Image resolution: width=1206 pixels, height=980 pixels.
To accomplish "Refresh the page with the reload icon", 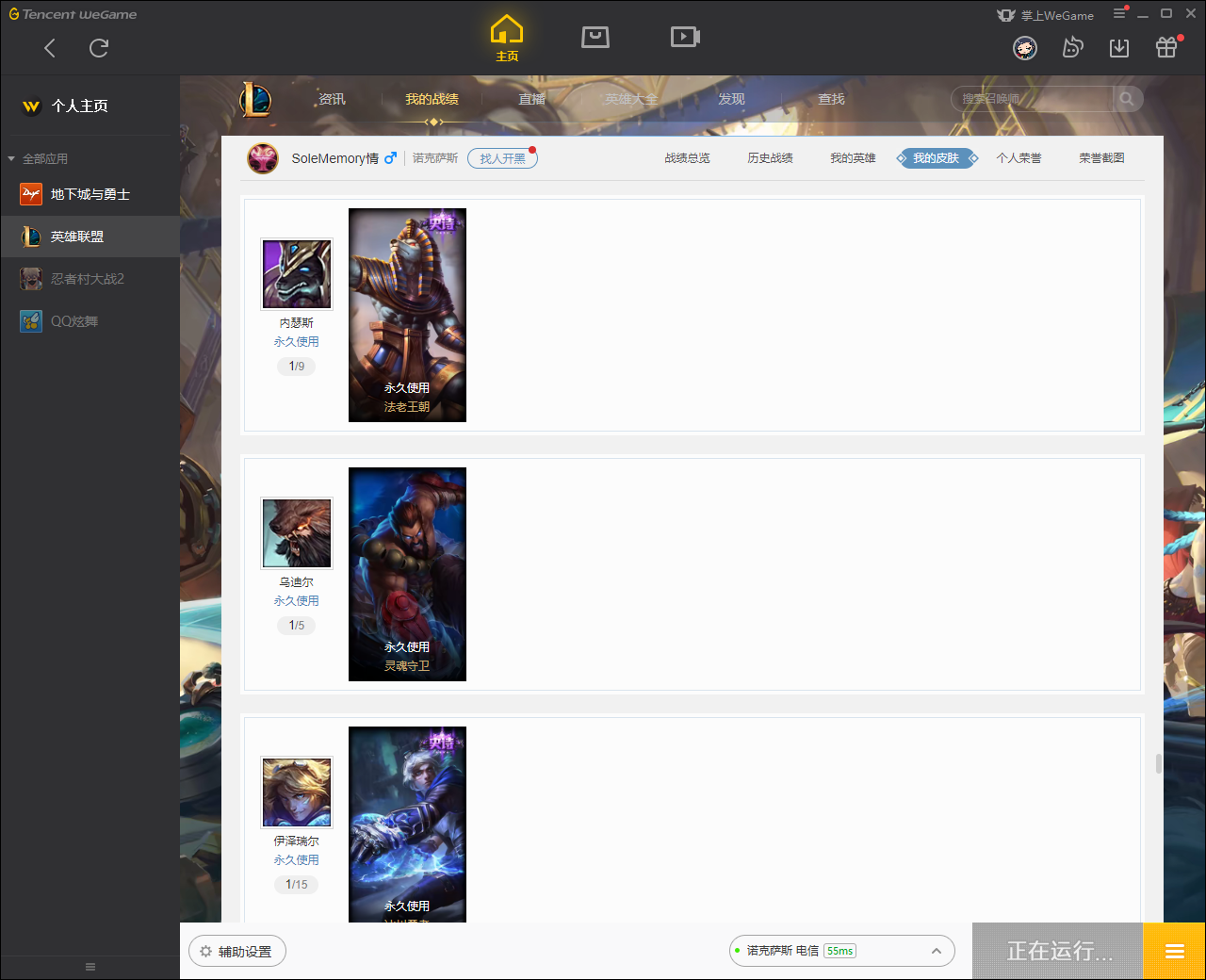I will 99,48.
